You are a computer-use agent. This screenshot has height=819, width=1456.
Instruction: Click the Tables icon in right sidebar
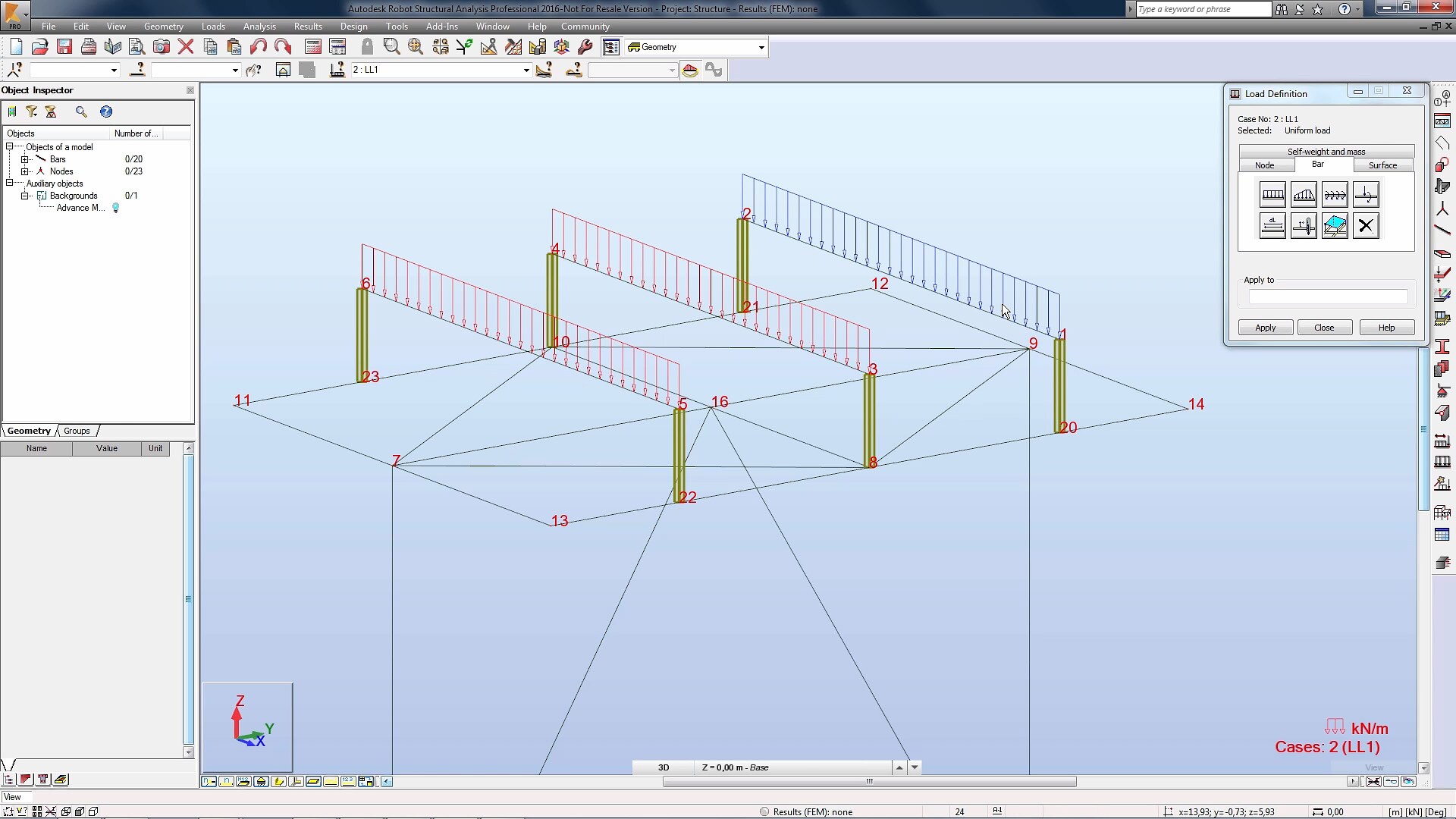click(1442, 535)
